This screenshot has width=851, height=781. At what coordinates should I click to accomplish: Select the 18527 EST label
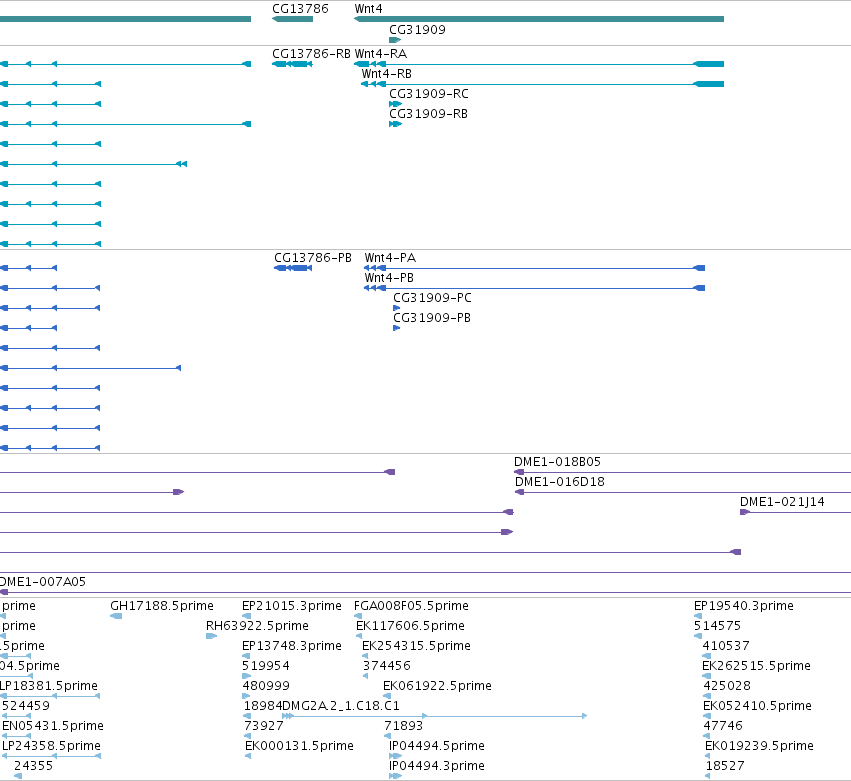[x=725, y=766]
